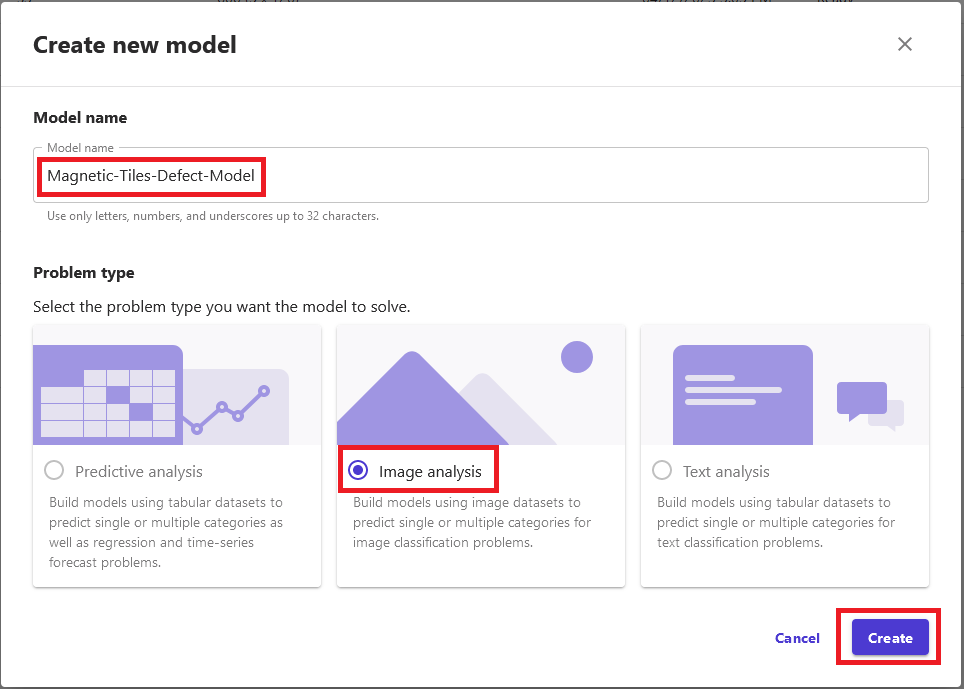
Task: Click the Predictive analysis description text
Action: point(166,532)
